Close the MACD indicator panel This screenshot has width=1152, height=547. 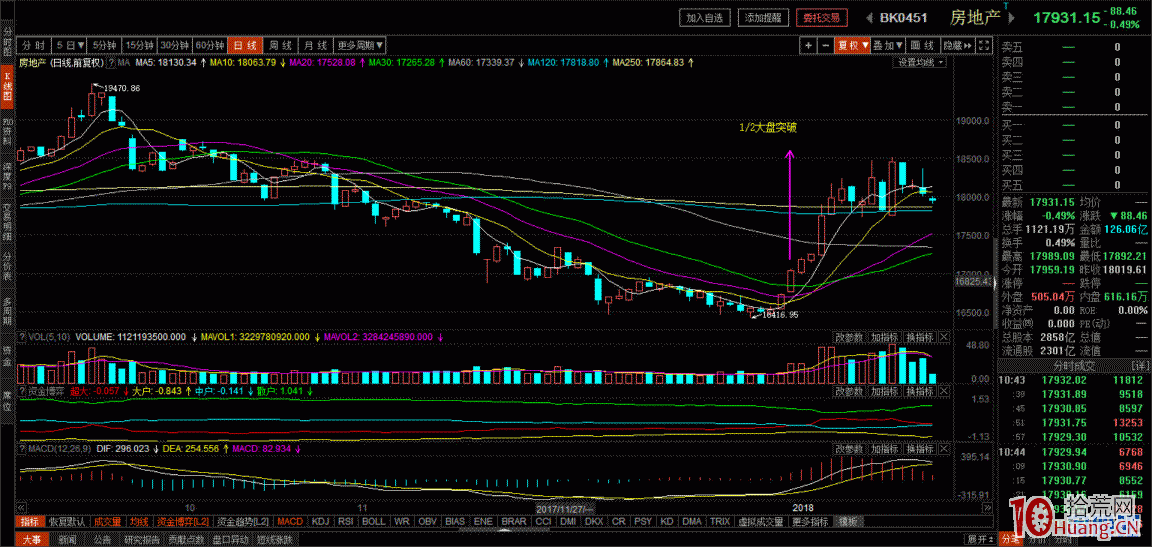tap(943, 449)
